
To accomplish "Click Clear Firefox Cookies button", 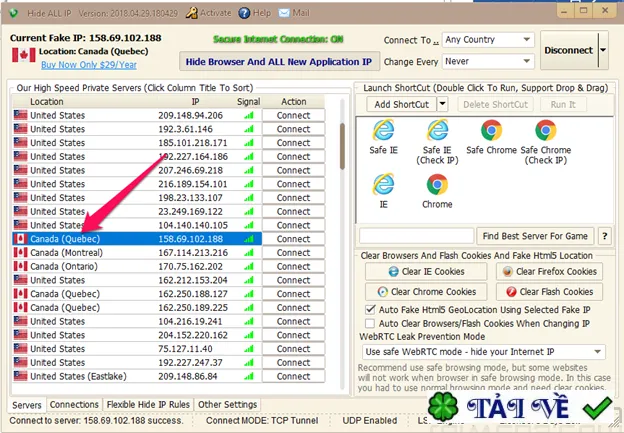I will tap(549, 271).
